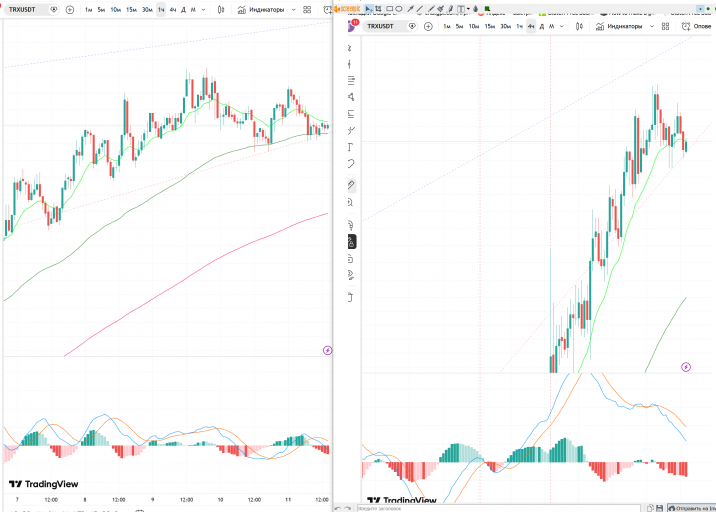Image resolution: width=716 pixels, height=512 pixels.
Task: Select the crop tool in screenshot toolbar
Action: (x=378, y=9)
